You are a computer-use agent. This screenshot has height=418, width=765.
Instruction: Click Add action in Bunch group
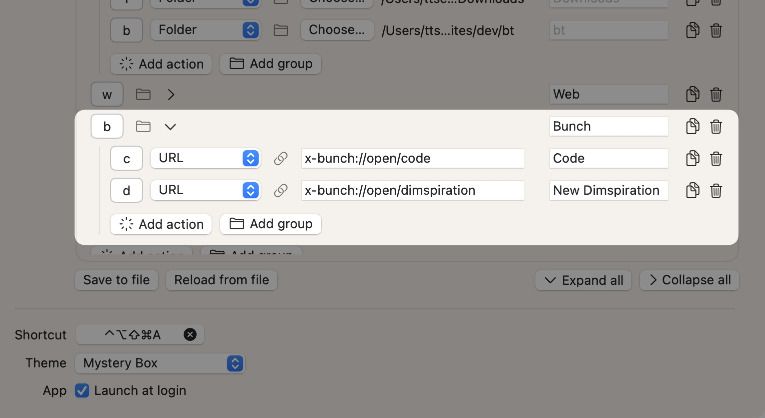point(161,224)
